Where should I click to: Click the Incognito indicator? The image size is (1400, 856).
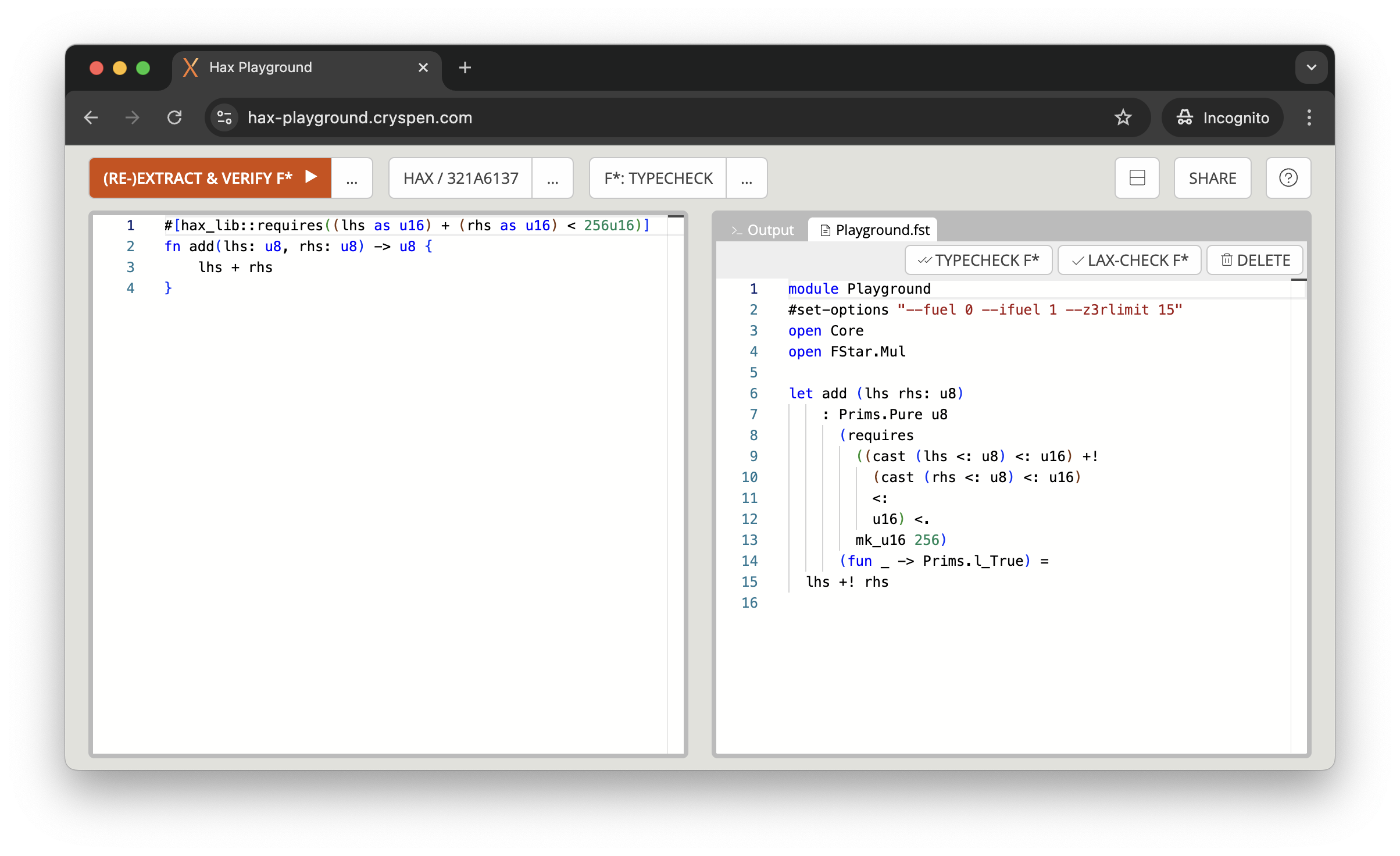pos(1223,117)
